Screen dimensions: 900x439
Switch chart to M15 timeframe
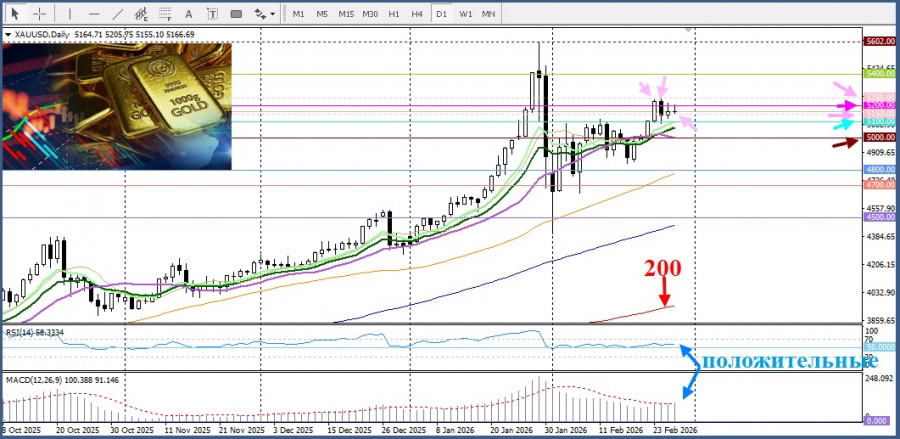point(346,14)
